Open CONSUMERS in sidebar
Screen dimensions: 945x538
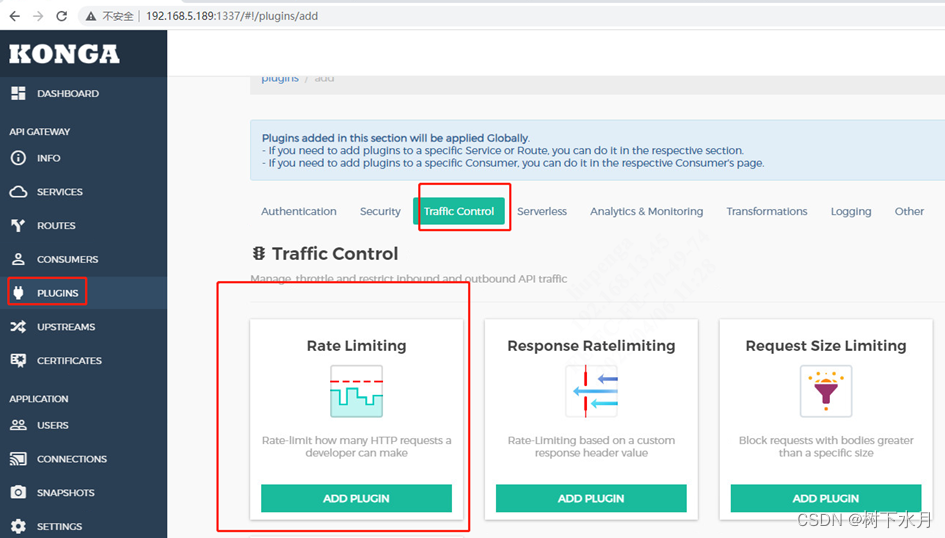click(68, 259)
